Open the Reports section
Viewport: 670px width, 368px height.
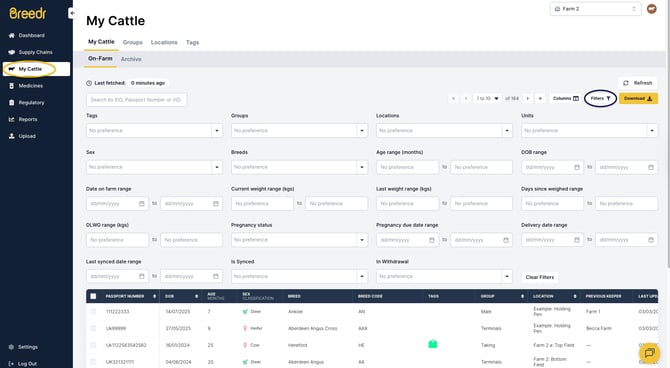click(24, 119)
